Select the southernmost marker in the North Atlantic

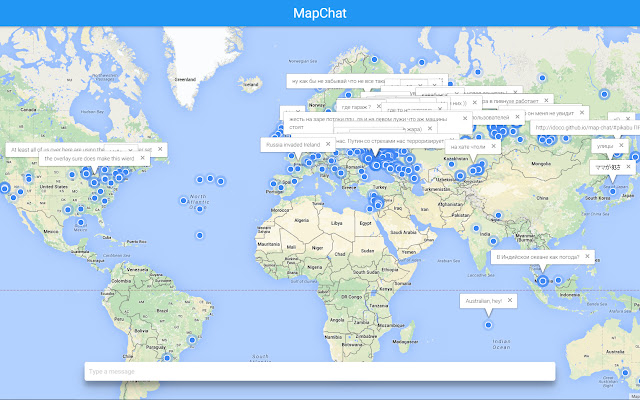pos(200,235)
